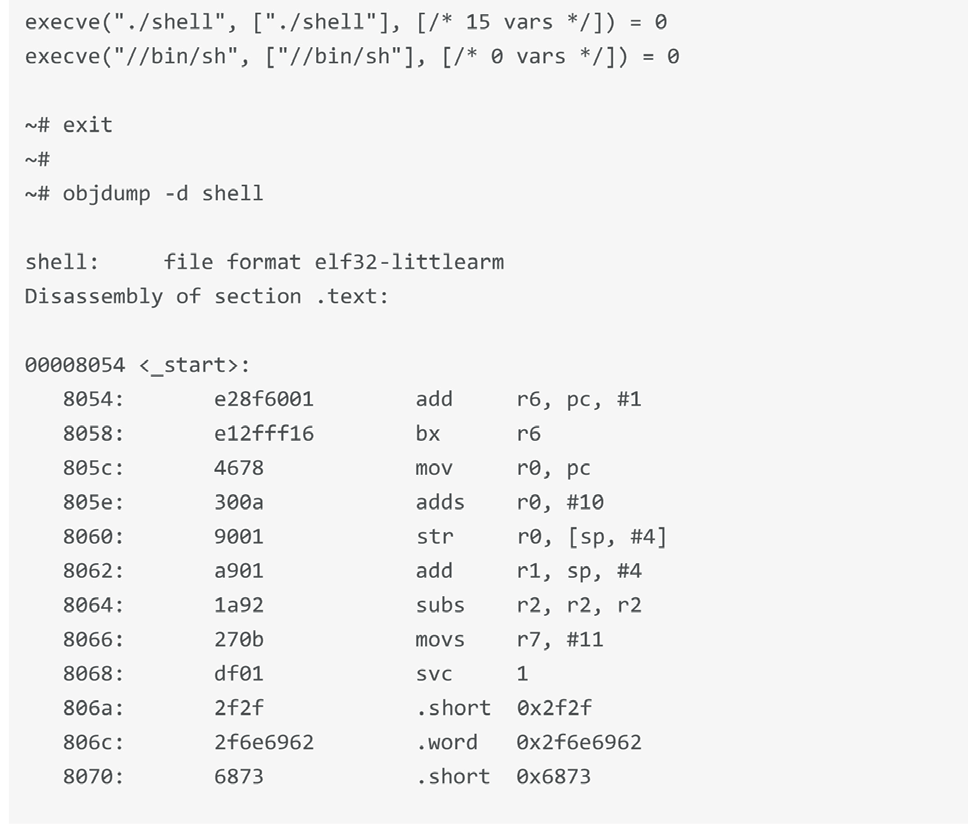Screen dimensions: 968x826
Task: Click the opcode e12fff16
Action: pyautogui.click(x=264, y=434)
